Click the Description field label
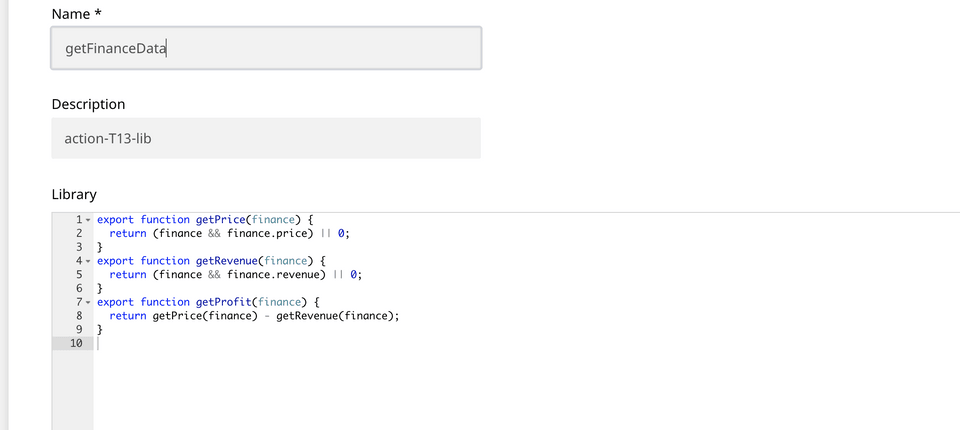This screenshot has width=960, height=430. click(88, 104)
